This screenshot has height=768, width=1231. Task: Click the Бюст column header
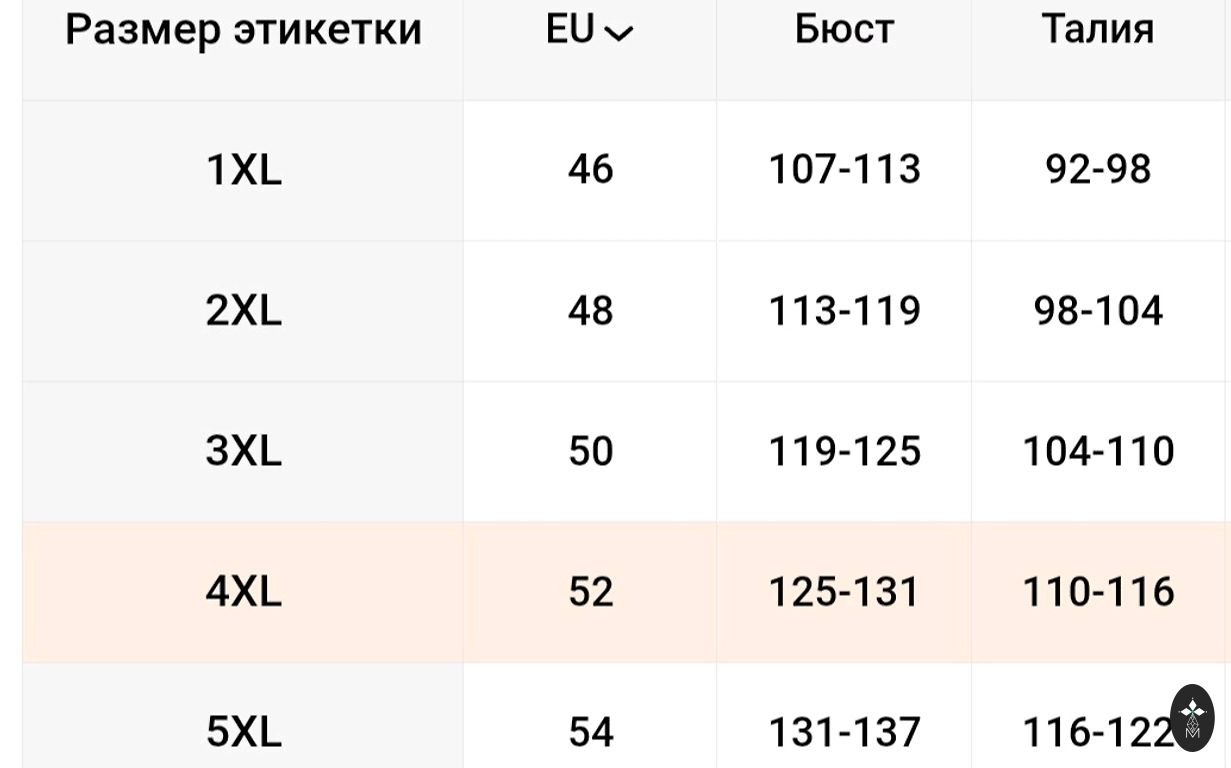[844, 30]
